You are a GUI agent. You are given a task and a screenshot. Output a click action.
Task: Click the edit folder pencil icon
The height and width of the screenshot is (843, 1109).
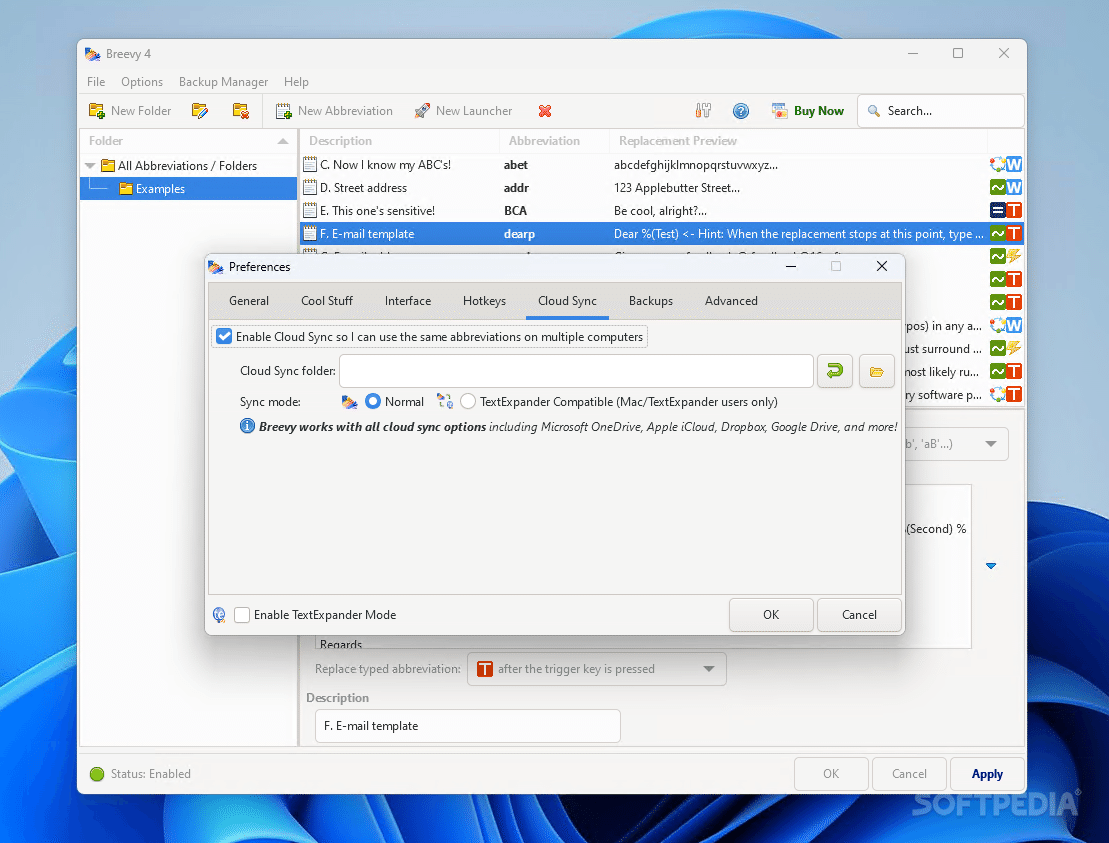tap(199, 111)
